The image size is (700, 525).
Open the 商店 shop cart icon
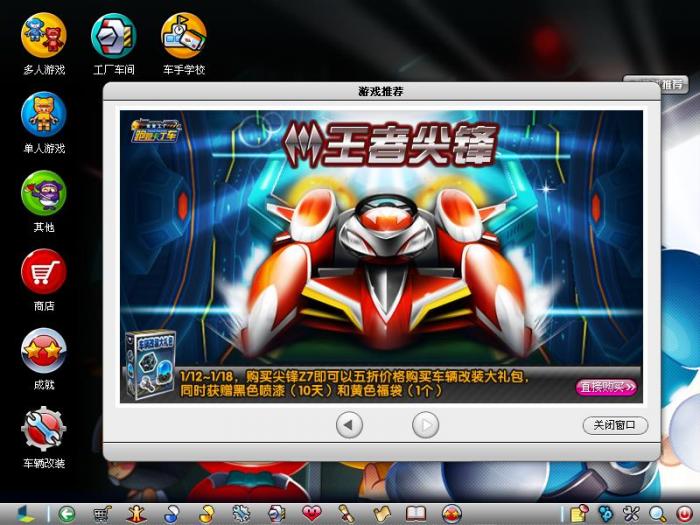point(44,271)
